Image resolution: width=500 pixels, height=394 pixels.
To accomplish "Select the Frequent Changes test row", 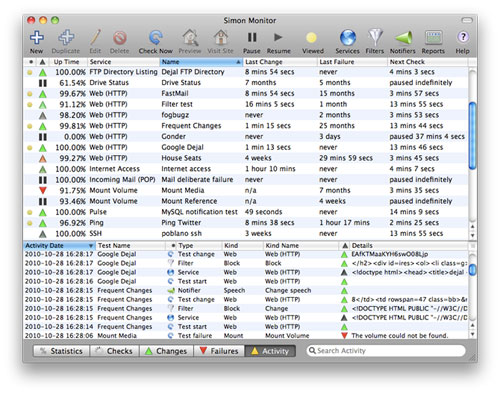I will click(x=246, y=126).
